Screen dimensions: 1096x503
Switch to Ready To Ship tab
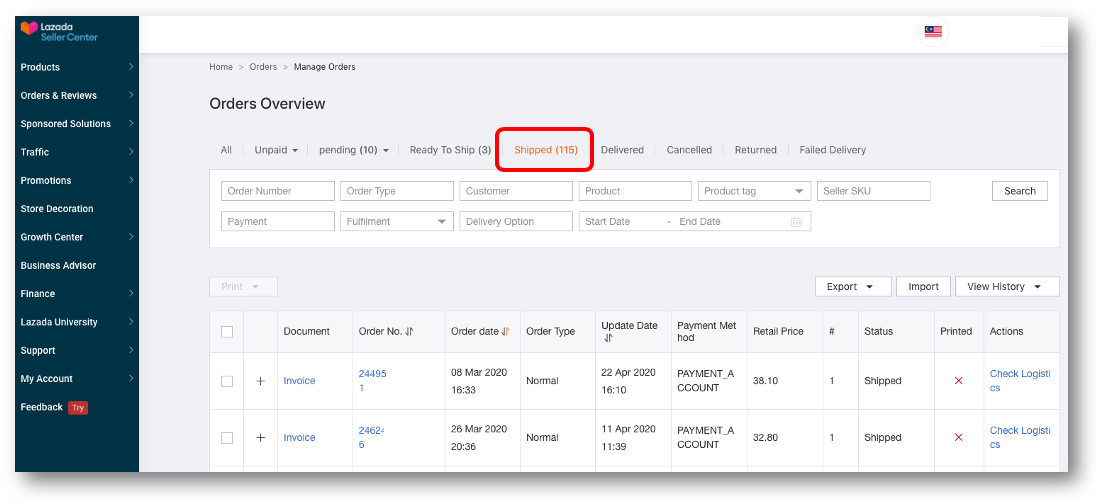[450, 150]
